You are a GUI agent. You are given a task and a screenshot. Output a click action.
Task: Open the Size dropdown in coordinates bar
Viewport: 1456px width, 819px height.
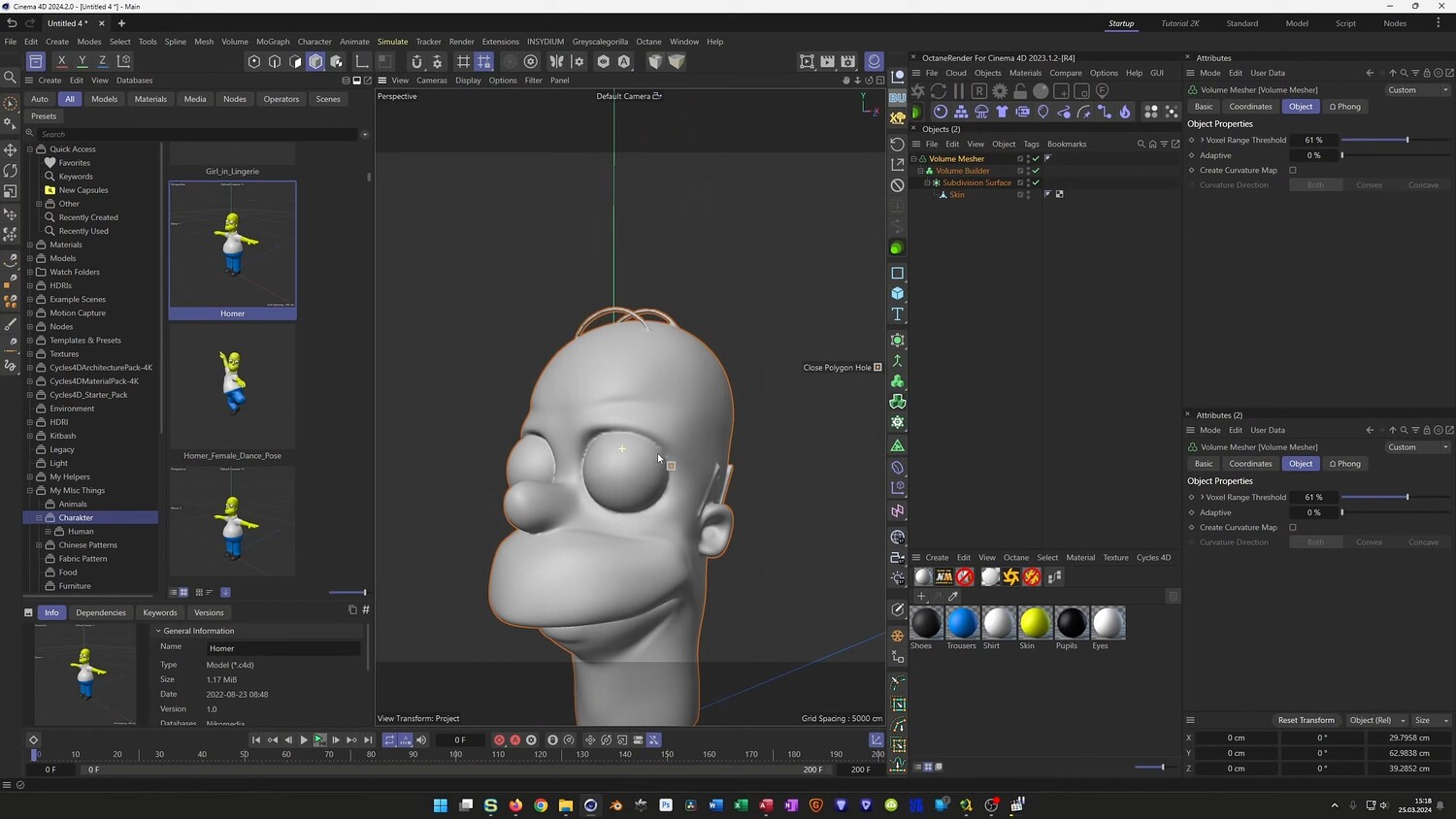1431,720
